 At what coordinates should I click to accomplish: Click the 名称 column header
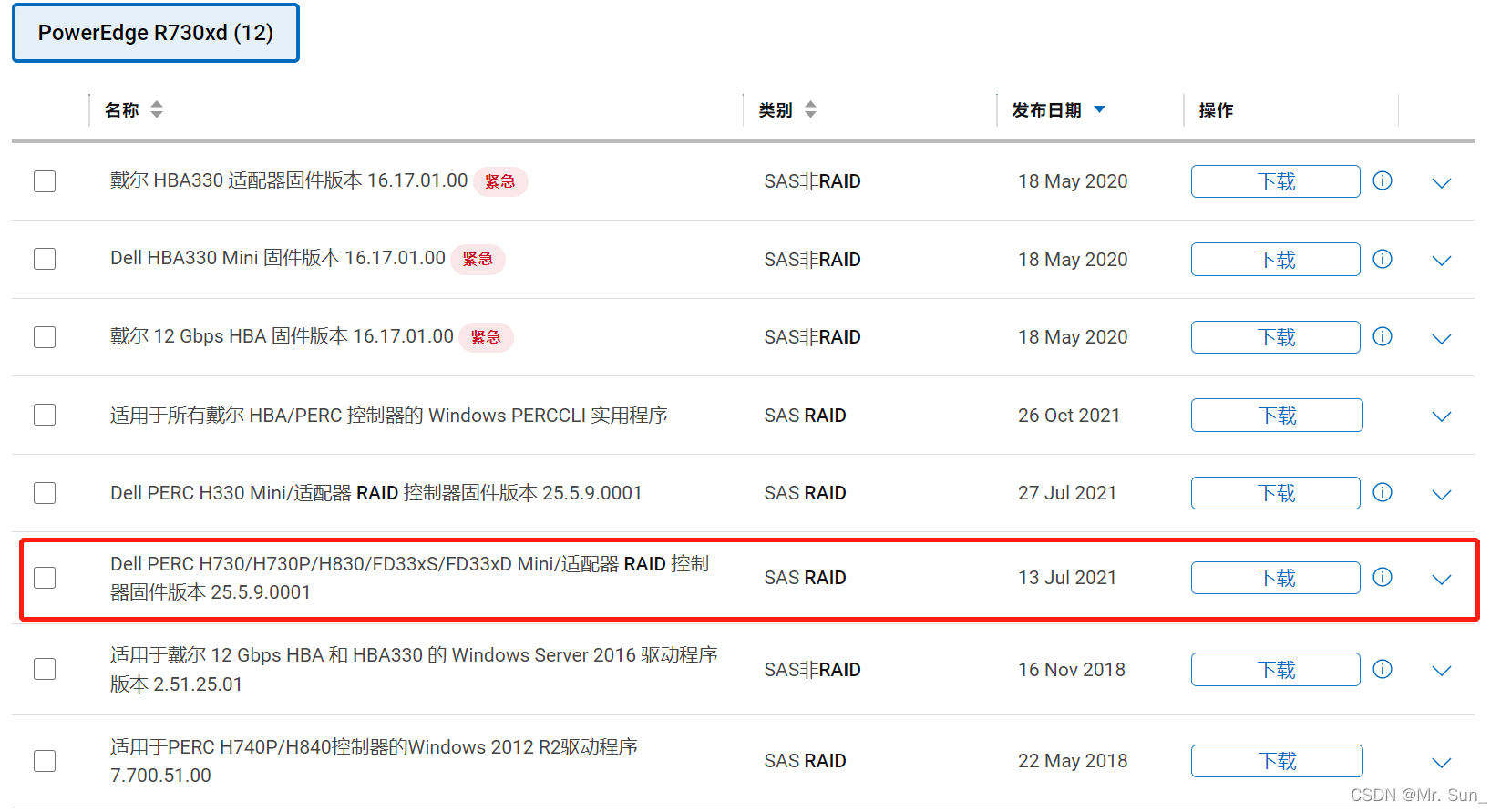click(x=122, y=110)
